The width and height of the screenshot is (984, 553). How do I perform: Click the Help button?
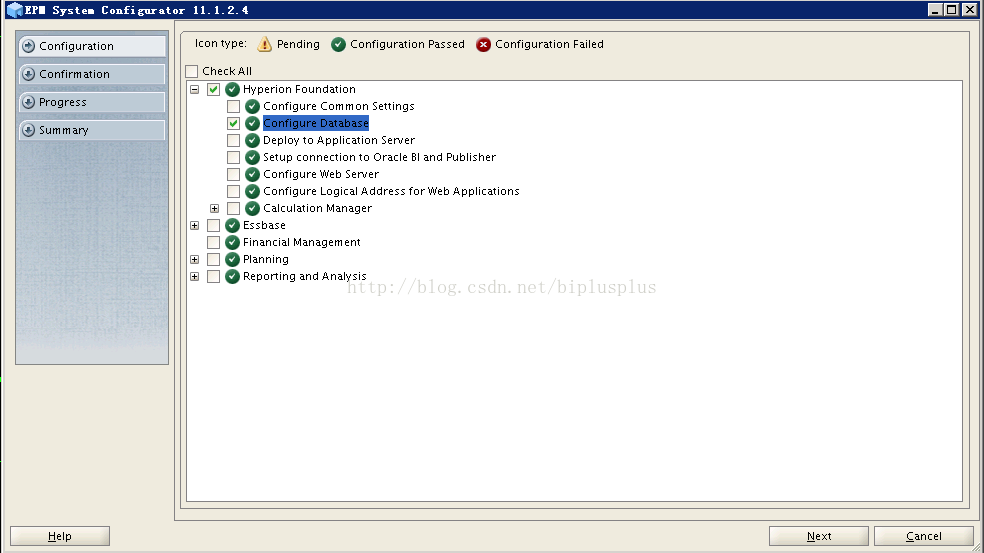coord(60,536)
